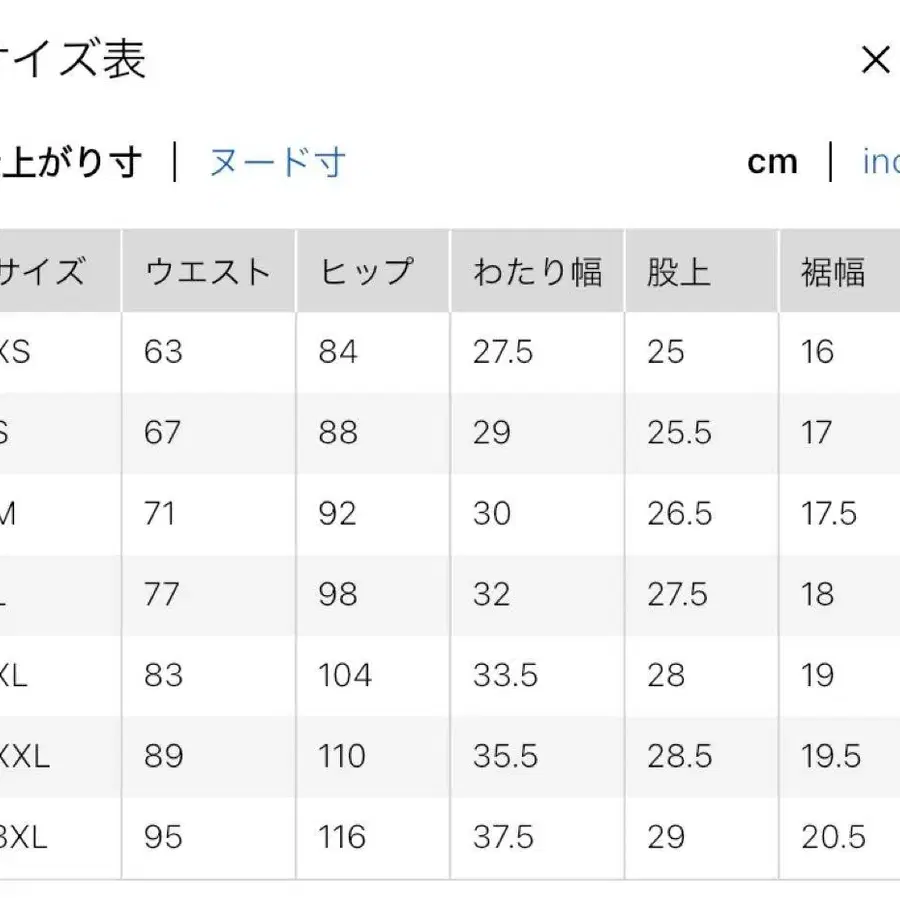The image size is (900, 900).
Task: Keep cm selected as measurement unit
Action: pyautogui.click(x=772, y=162)
